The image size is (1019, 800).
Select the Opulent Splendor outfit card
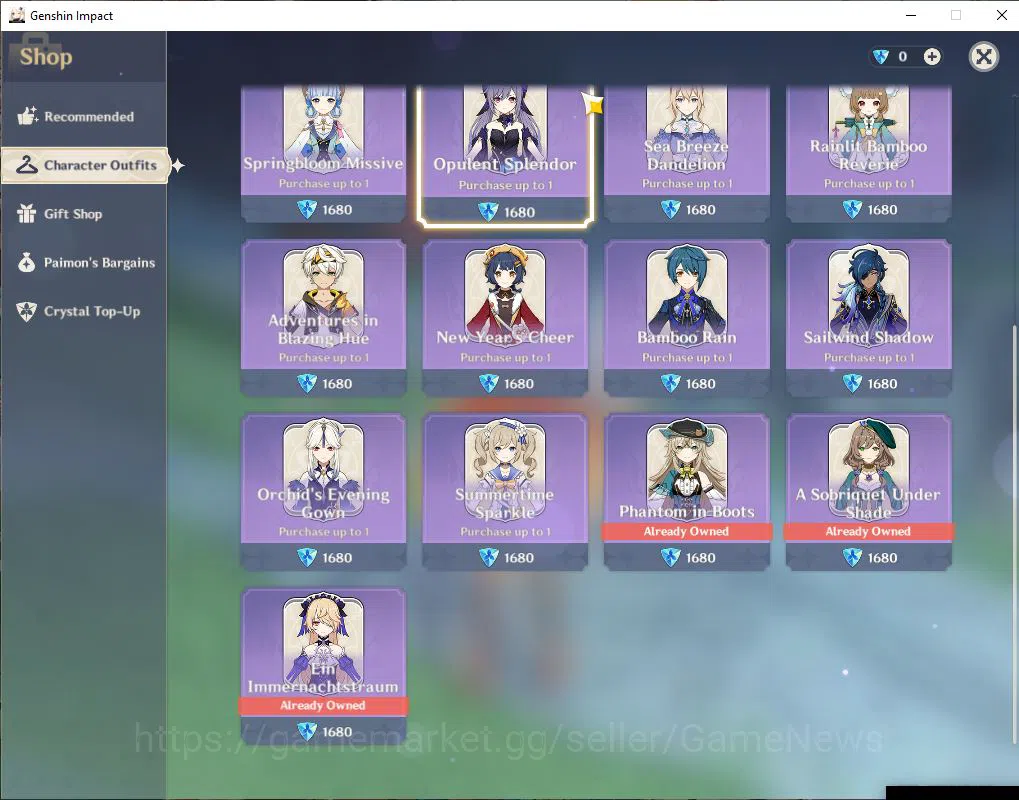[505, 156]
